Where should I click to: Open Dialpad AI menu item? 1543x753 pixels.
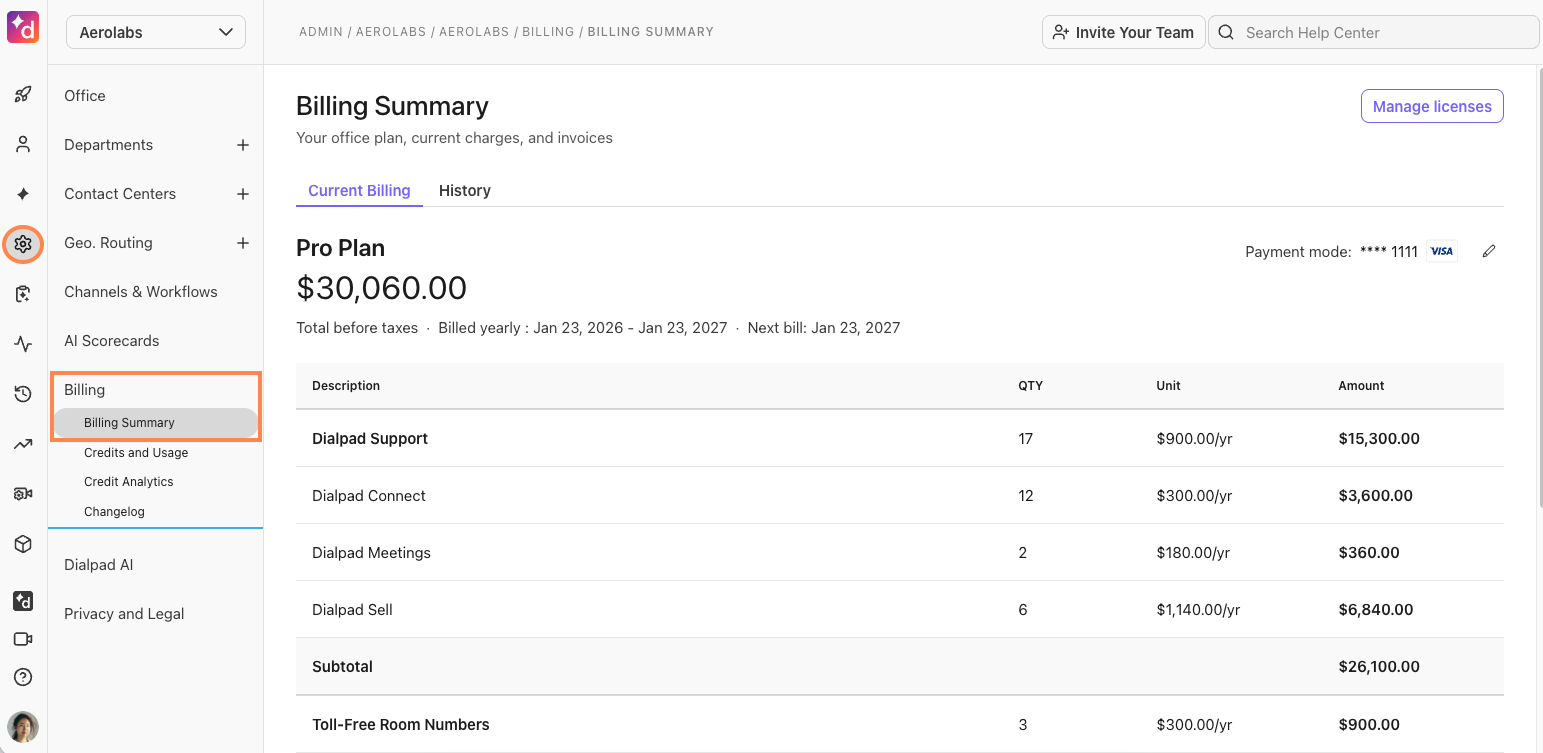[x=99, y=565]
